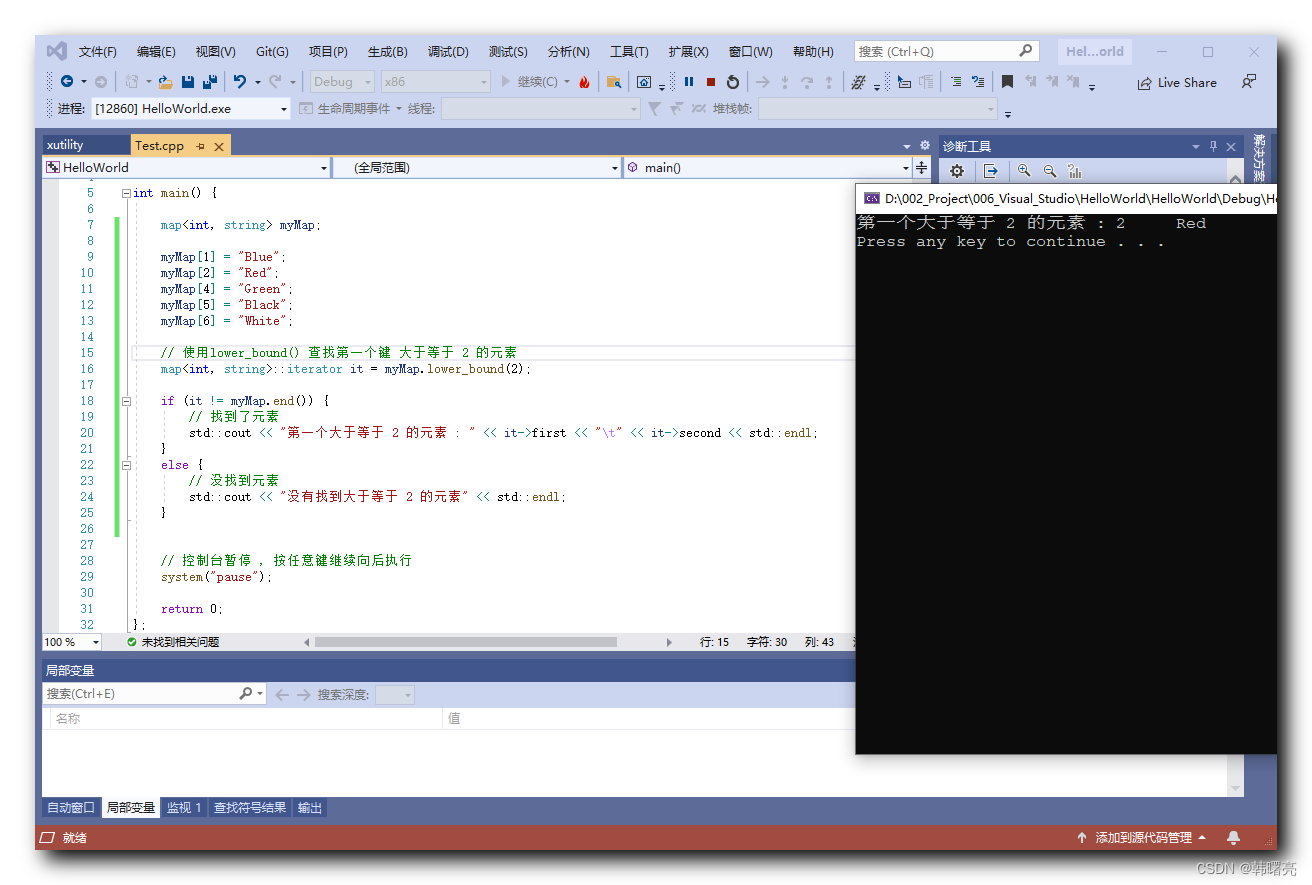The height and width of the screenshot is (885, 1312).
Task: Toggle a bookmark with the bookmark icon
Action: pos(1009,82)
